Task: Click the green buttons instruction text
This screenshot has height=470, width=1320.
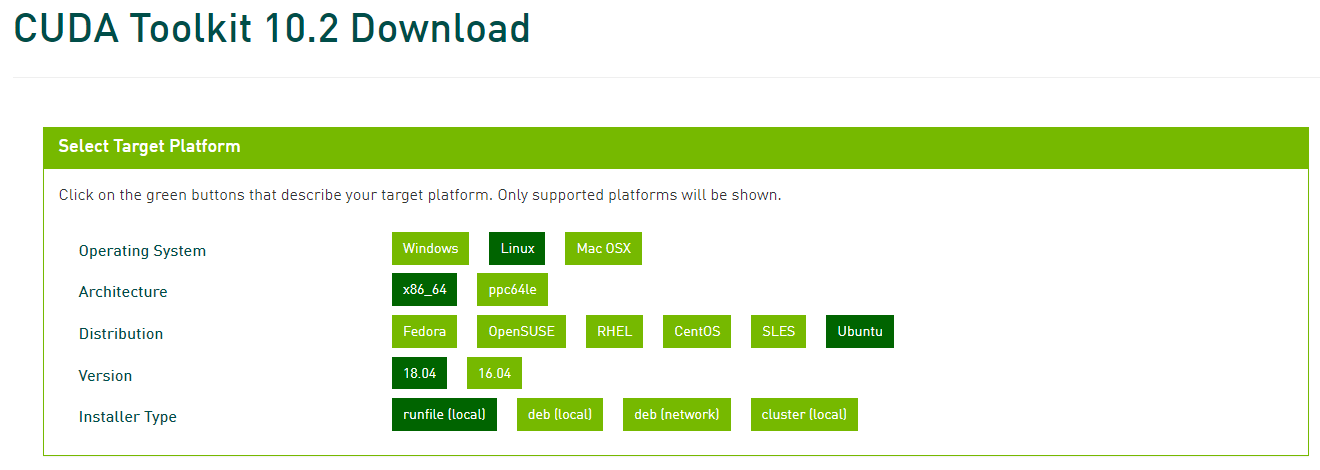Action: tap(420, 195)
